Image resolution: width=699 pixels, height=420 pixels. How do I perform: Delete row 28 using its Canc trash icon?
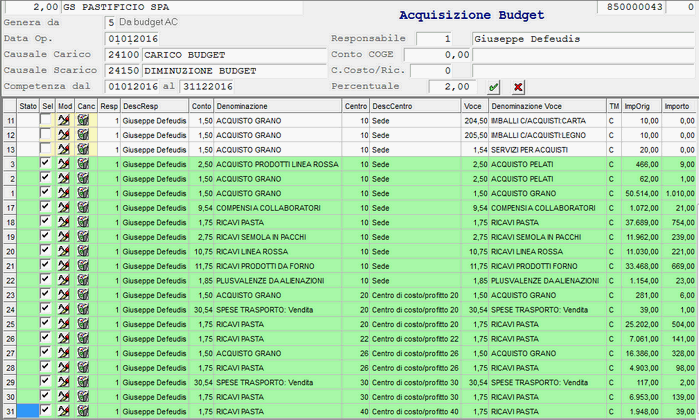[83, 367]
